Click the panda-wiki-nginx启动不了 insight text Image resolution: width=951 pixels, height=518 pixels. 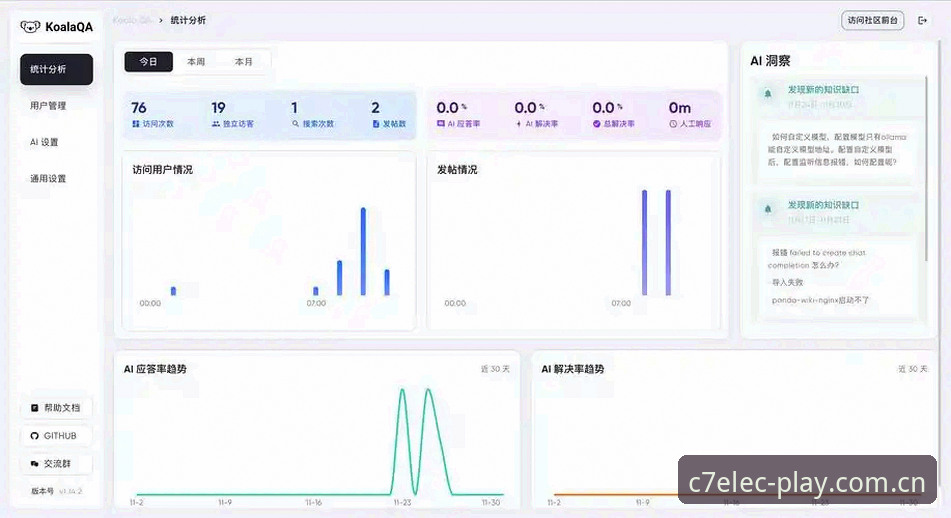pos(820,300)
